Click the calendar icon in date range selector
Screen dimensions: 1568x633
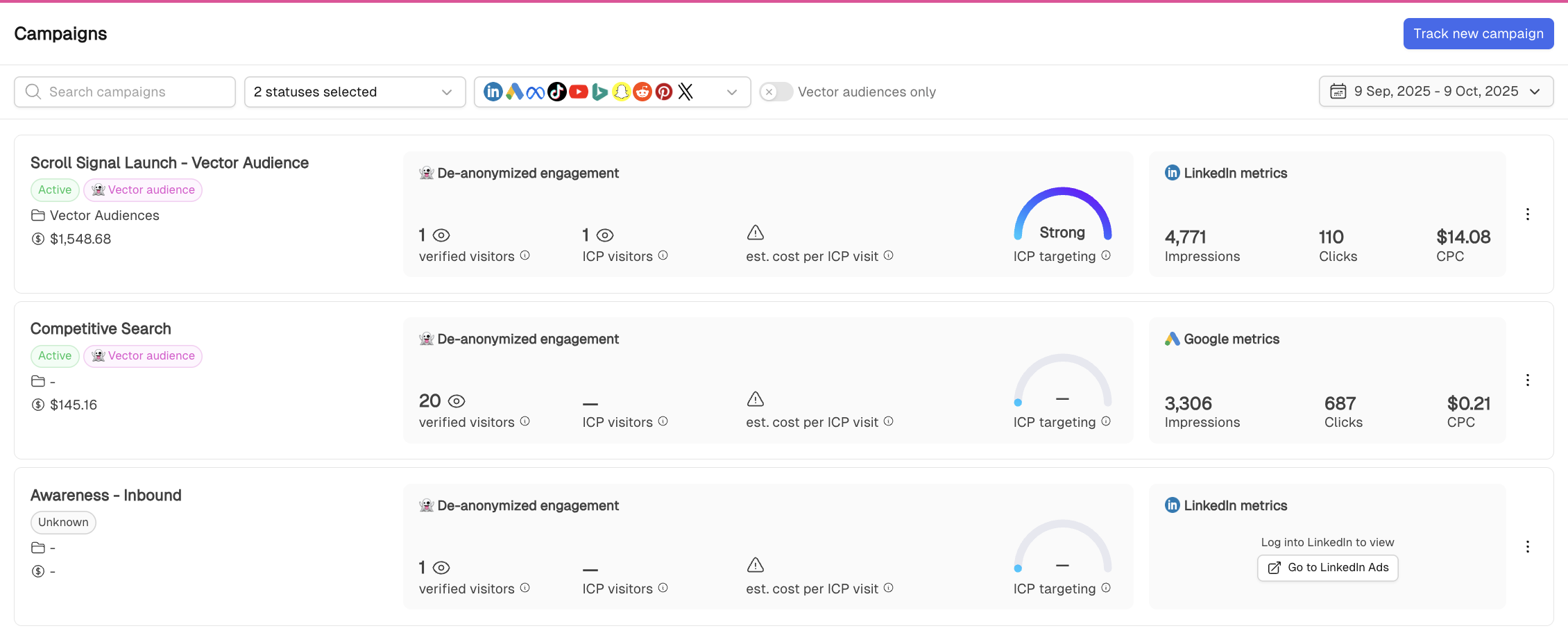[1338, 92]
